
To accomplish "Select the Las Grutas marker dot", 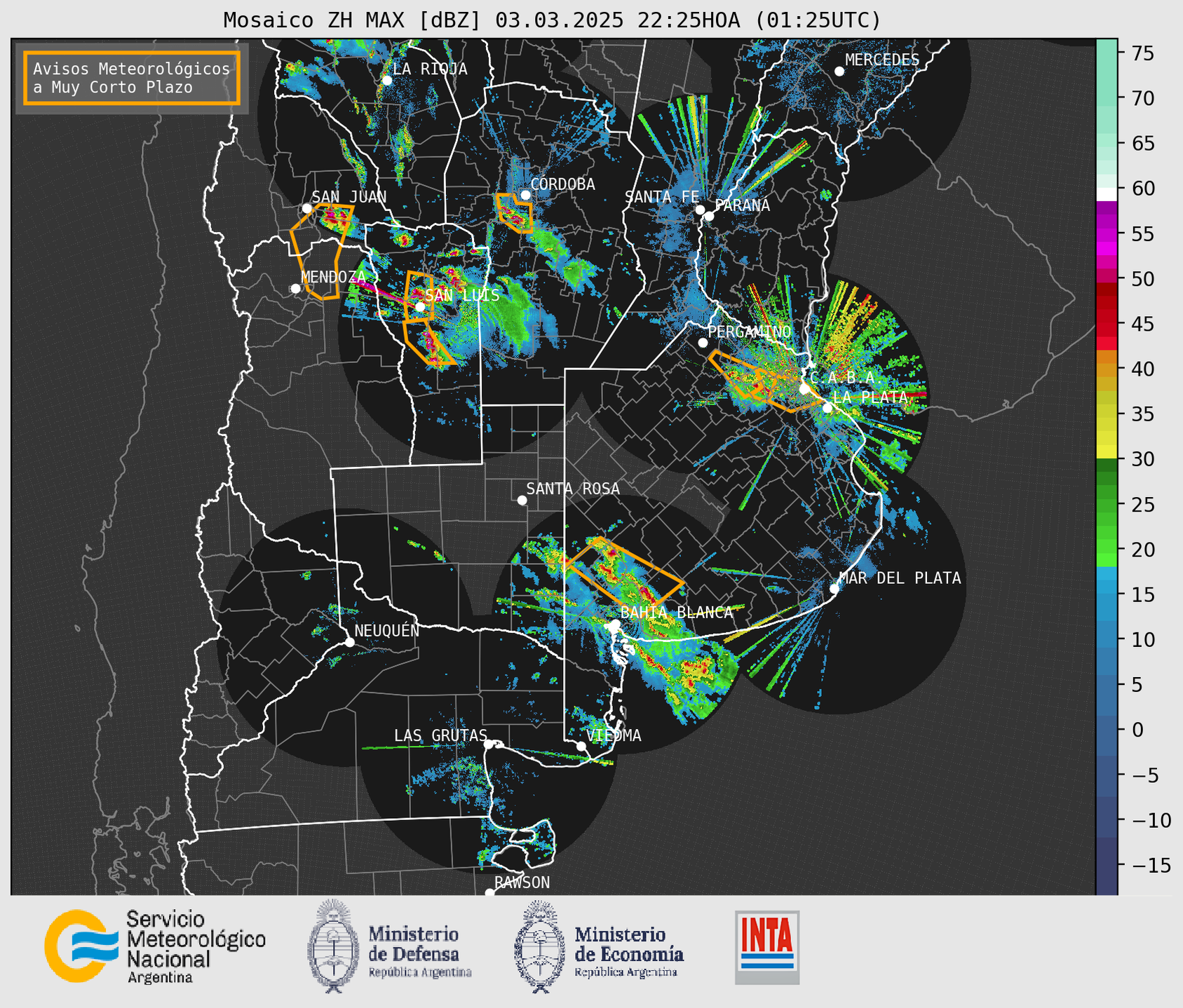I will coord(489,744).
